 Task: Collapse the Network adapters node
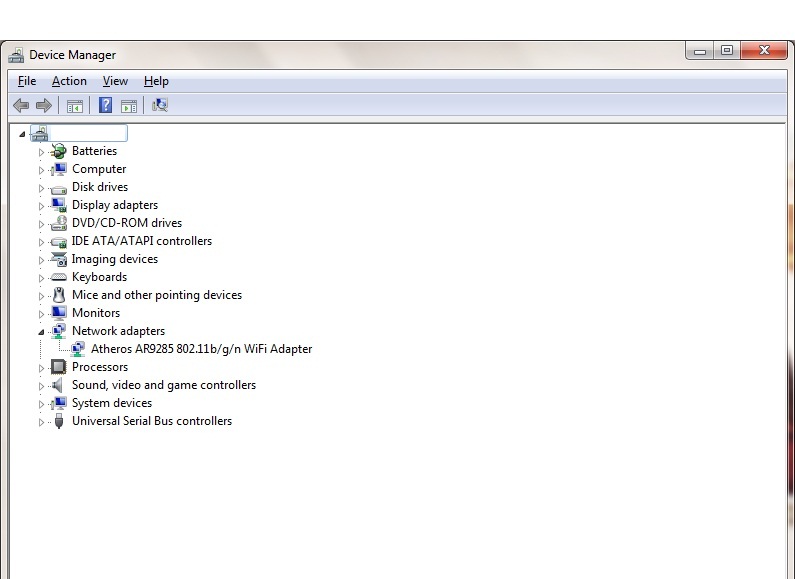pos(42,332)
